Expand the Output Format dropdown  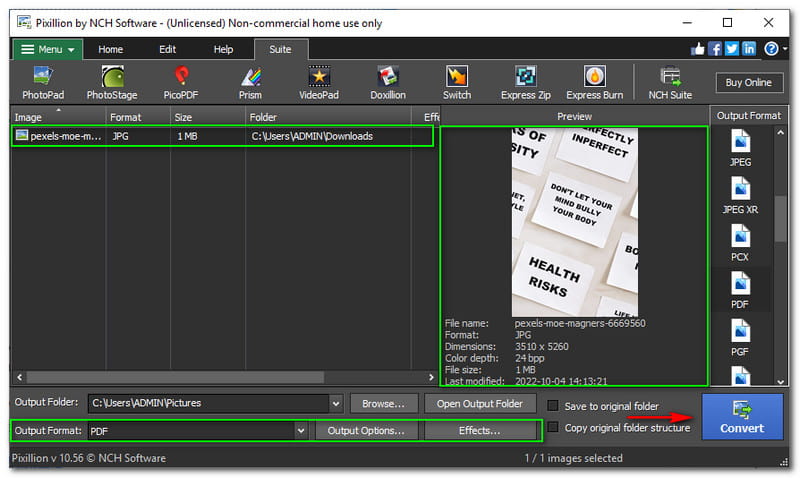coord(300,430)
